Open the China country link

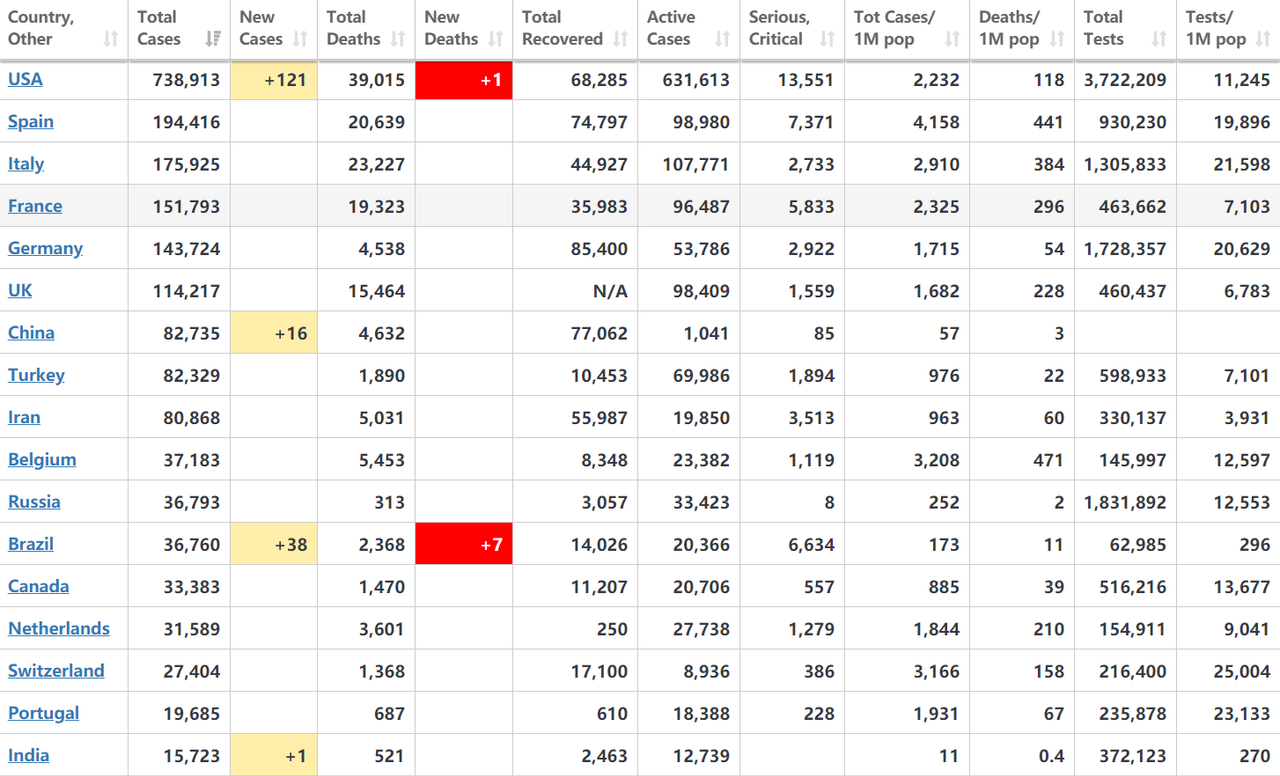pos(31,332)
